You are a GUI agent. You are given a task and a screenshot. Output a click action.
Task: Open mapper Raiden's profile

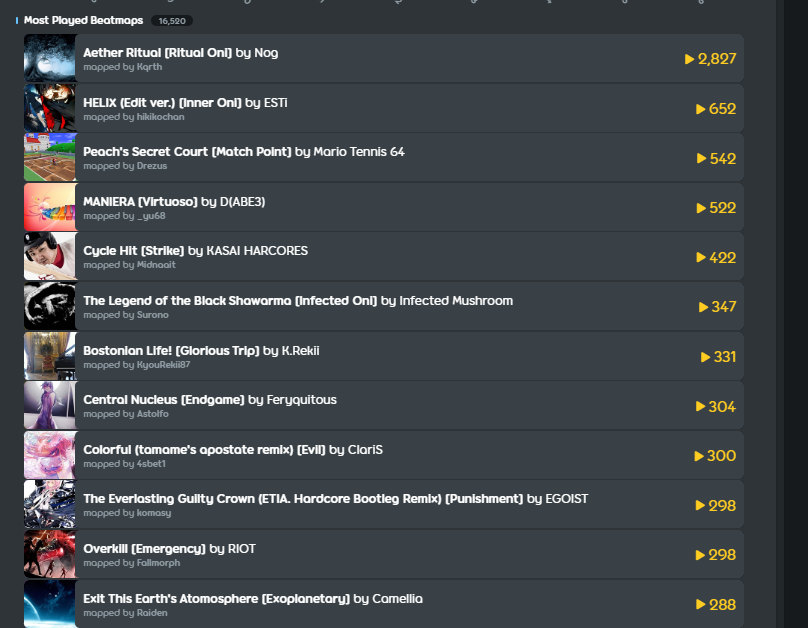152,613
